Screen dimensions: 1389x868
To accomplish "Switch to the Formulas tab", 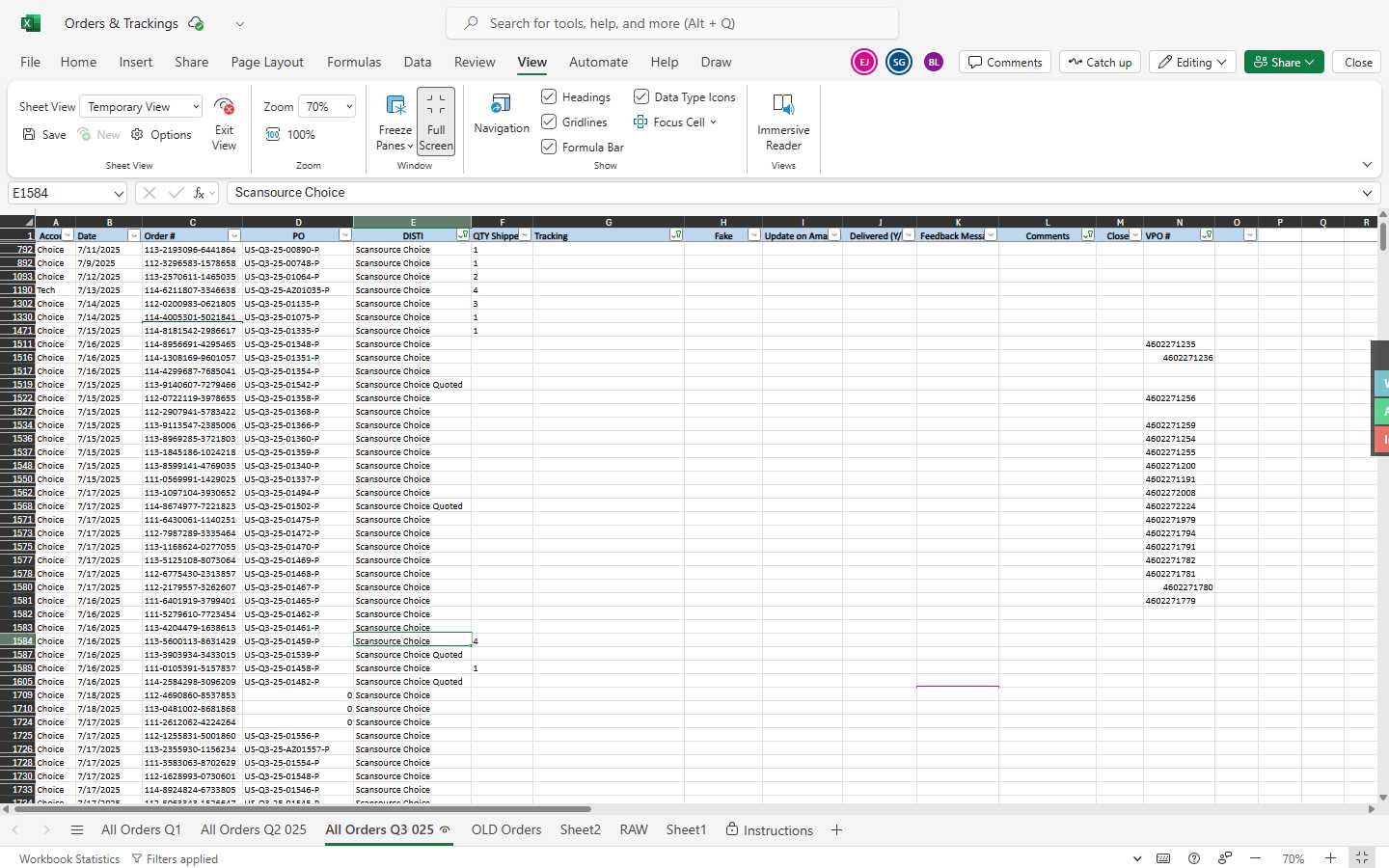I will [354, 62].
